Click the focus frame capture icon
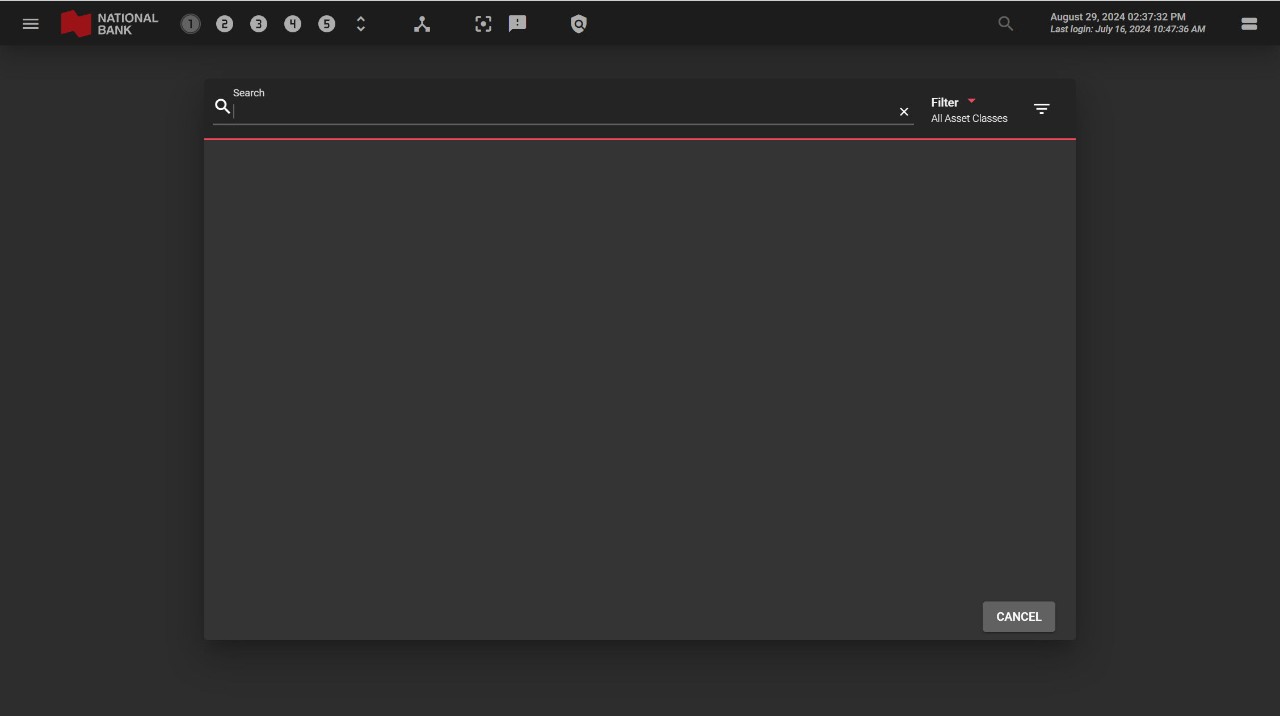This screenshot has width=1280, height=716. (x=483, y=24)
